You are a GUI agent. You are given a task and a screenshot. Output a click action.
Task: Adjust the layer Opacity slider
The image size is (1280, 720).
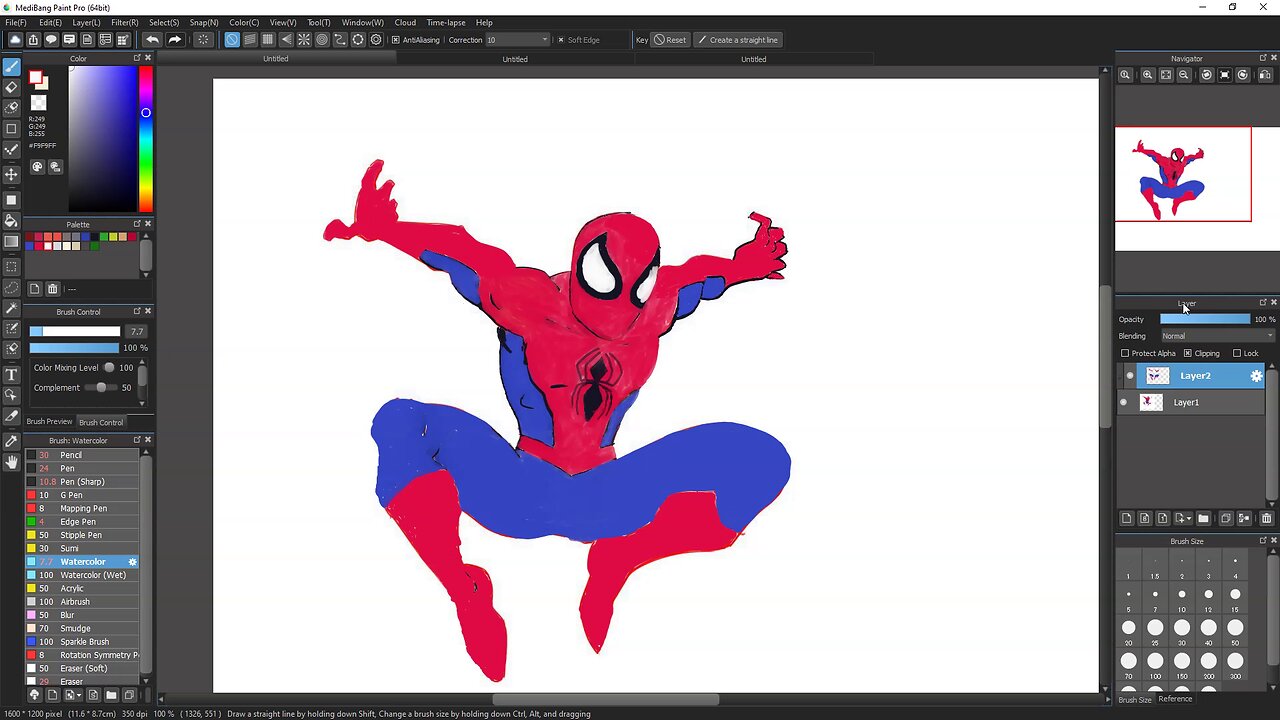[x=1205, y=319]
